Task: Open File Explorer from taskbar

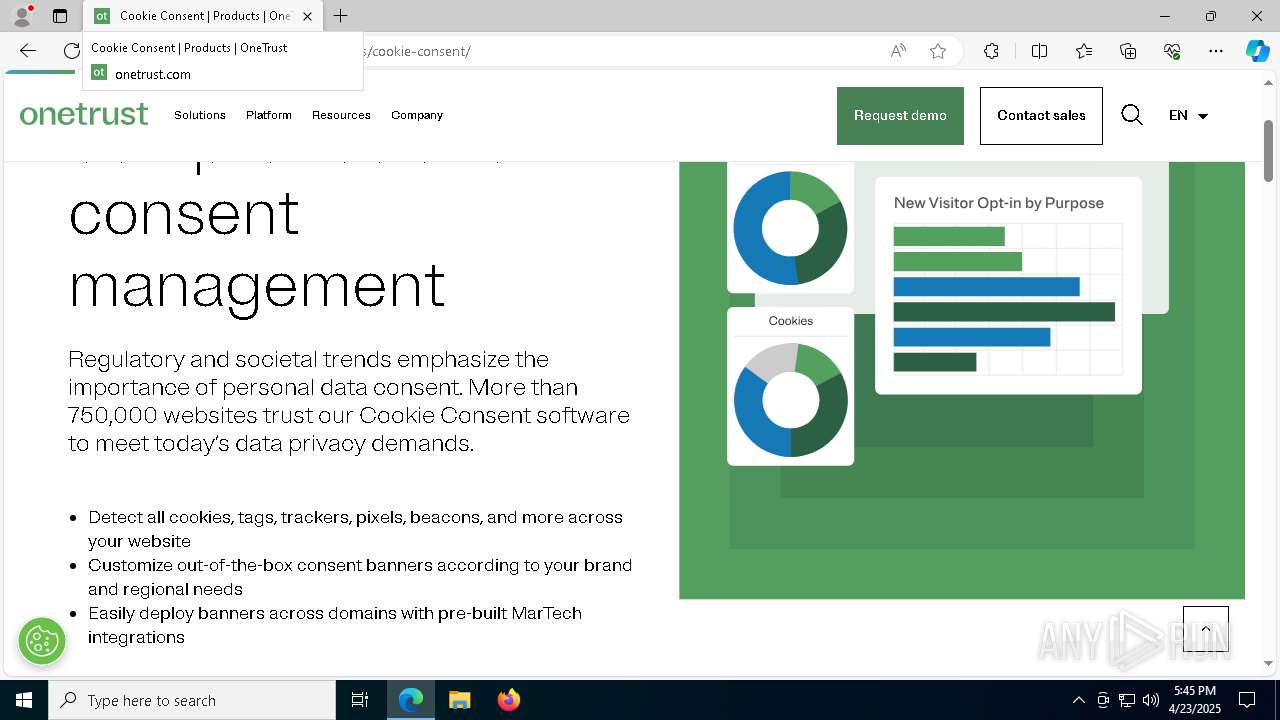Action: (x=459, y=700)
